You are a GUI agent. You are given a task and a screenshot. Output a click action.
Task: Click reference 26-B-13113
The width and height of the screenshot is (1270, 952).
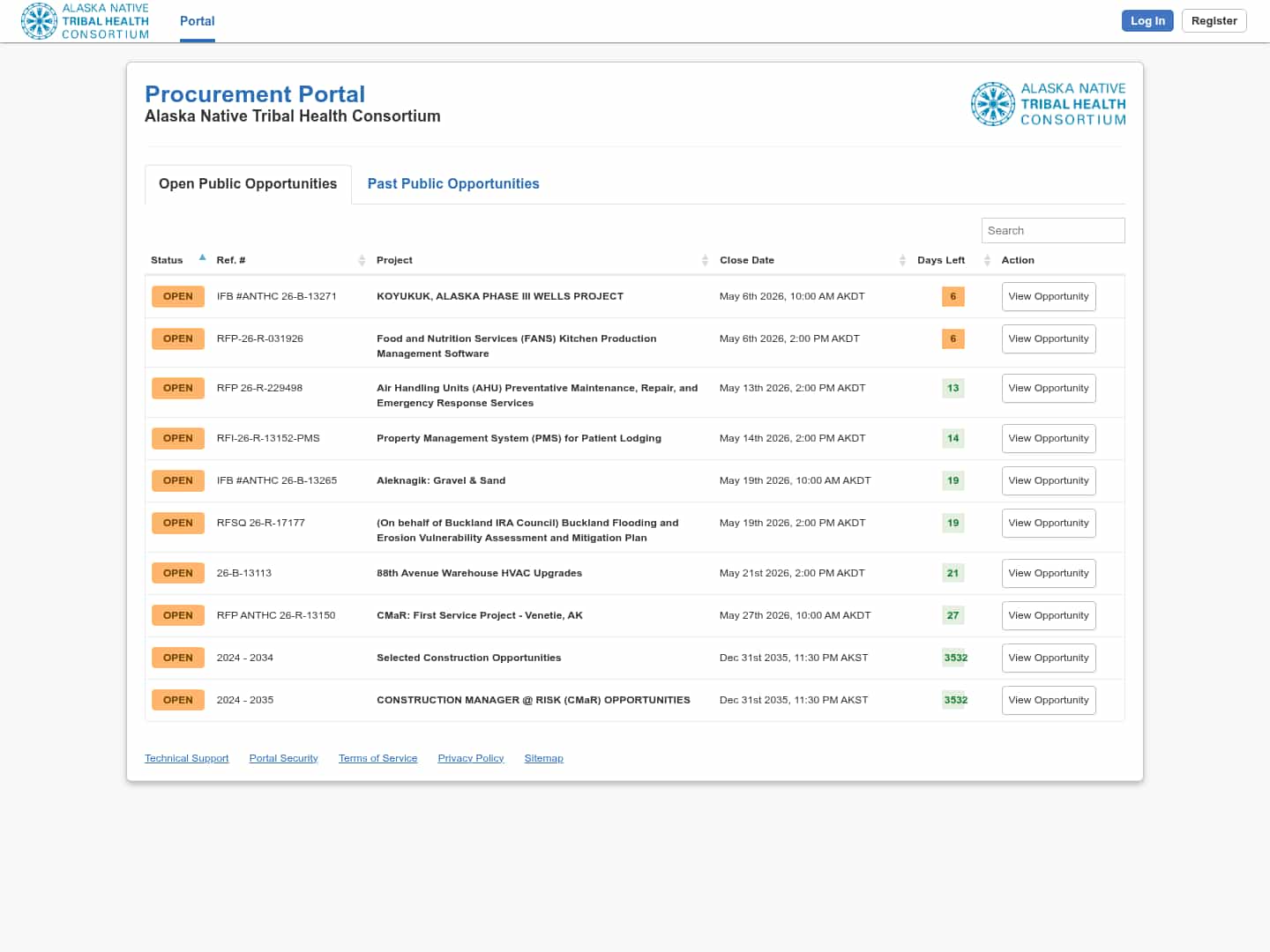[x=244, y=573]
